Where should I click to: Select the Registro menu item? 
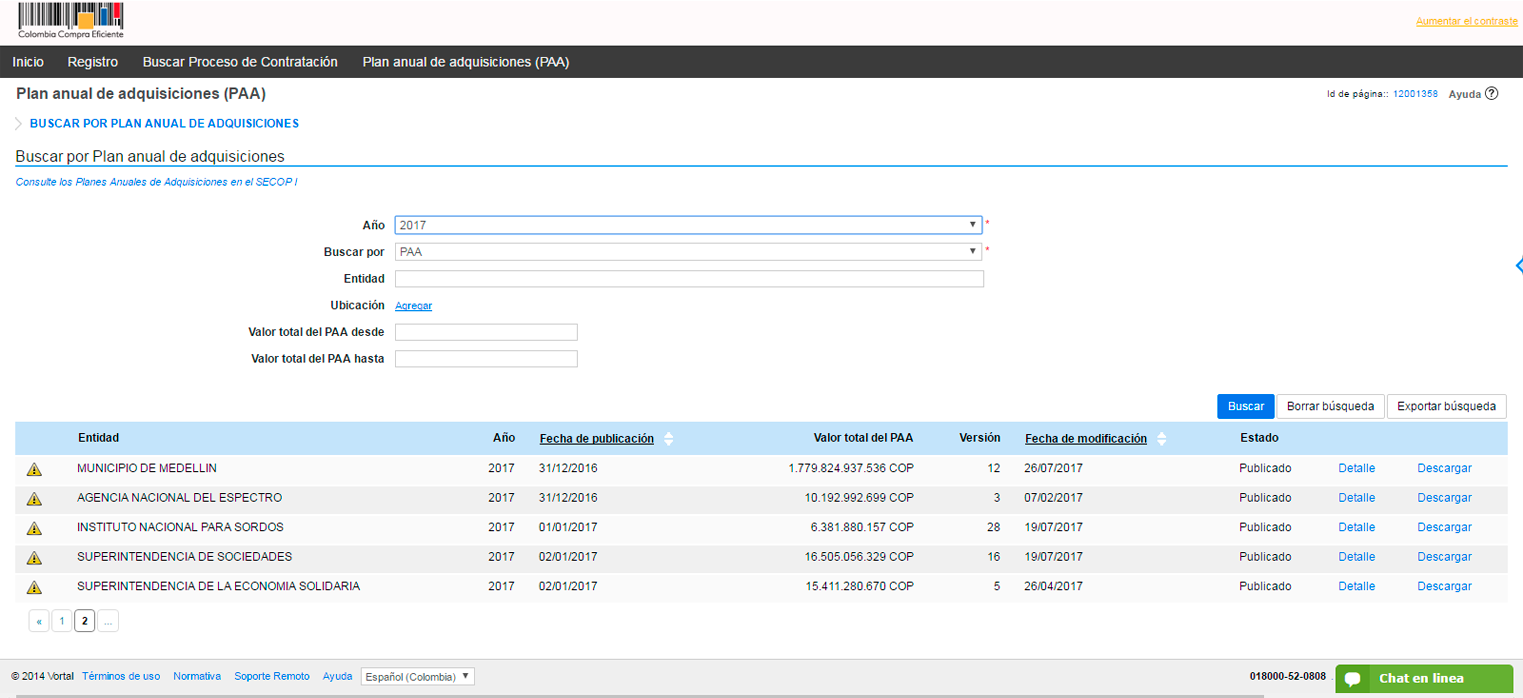(x=93, y=62)
